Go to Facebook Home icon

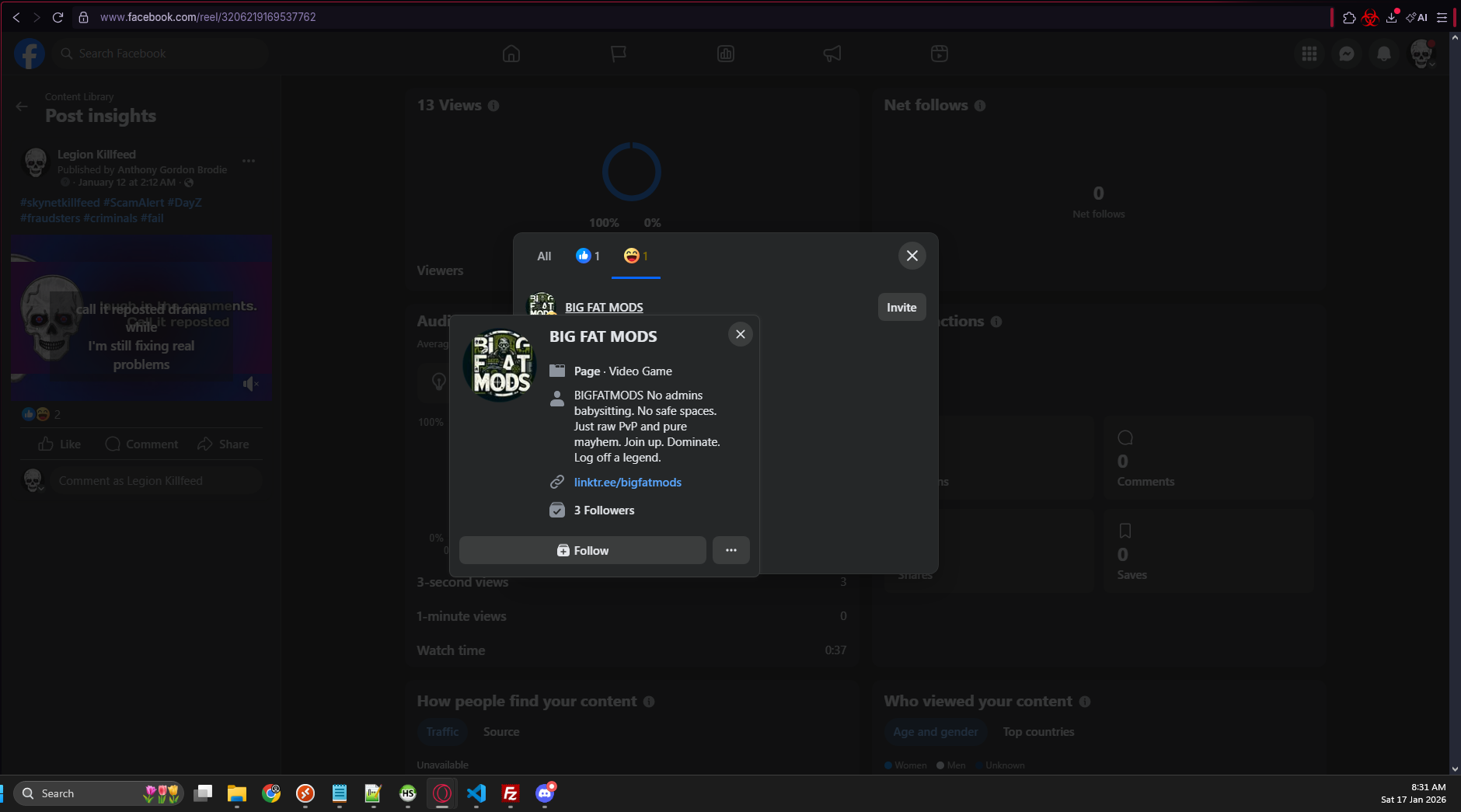[x=511, y=54]
